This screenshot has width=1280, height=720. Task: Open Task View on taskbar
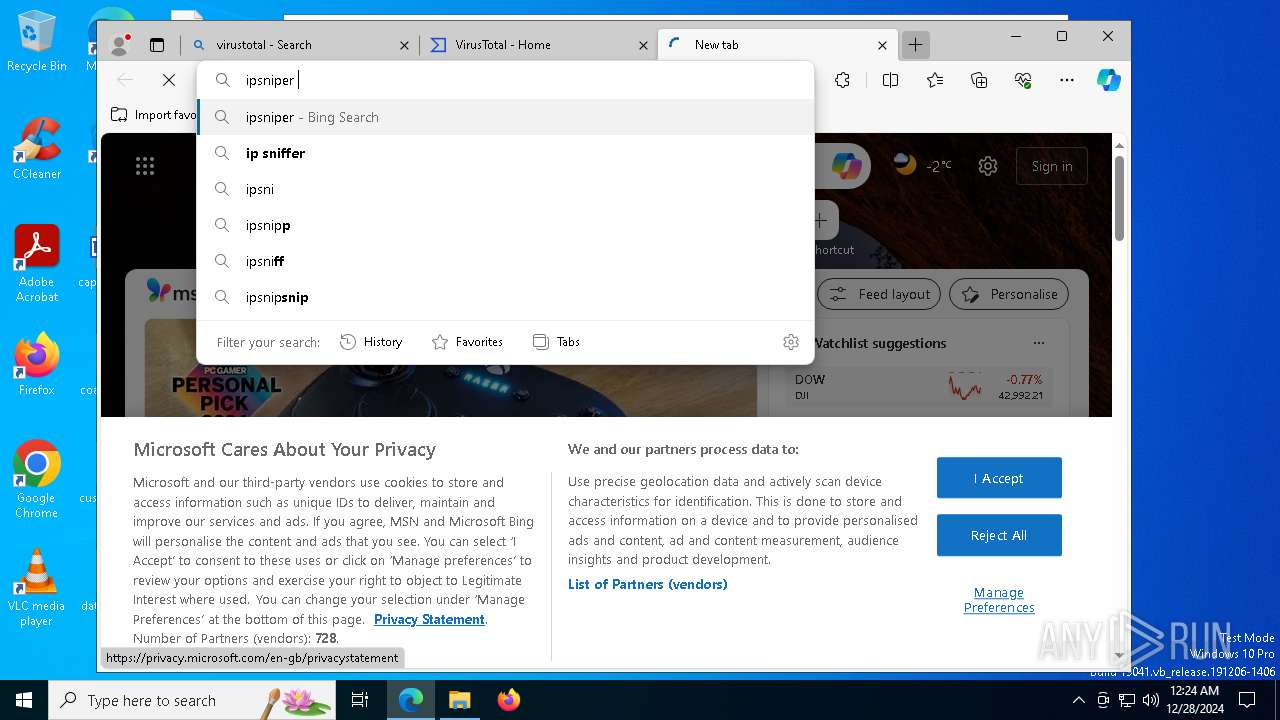tap(360, 700)
